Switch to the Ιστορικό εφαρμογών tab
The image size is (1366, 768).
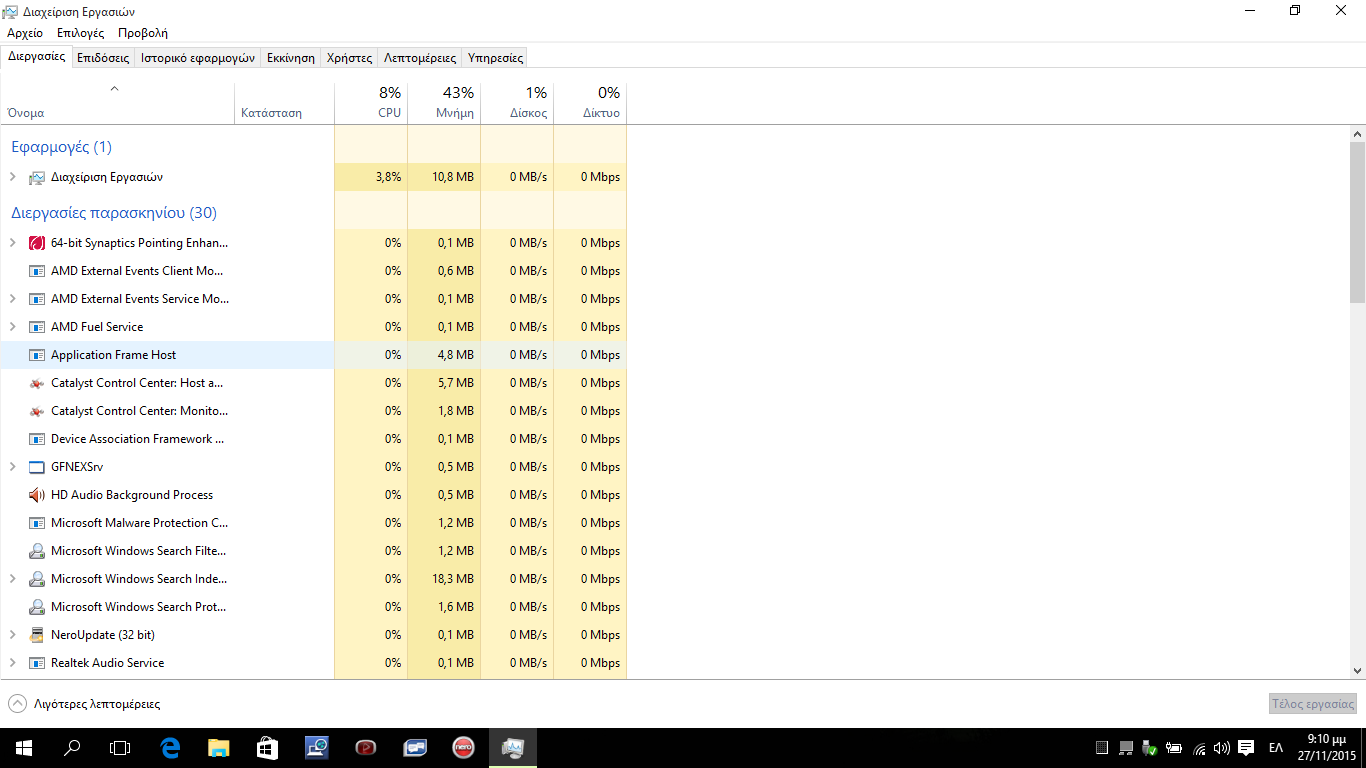198,58
